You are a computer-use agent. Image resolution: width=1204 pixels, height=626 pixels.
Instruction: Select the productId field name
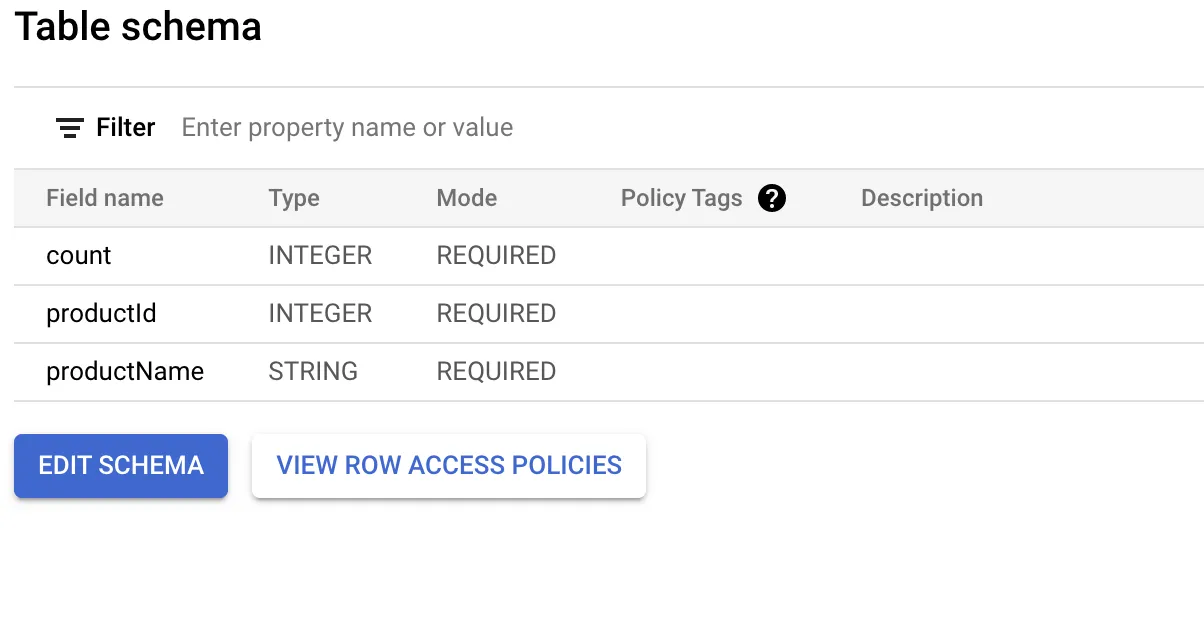pyautogui.click(x=101, y=314)
